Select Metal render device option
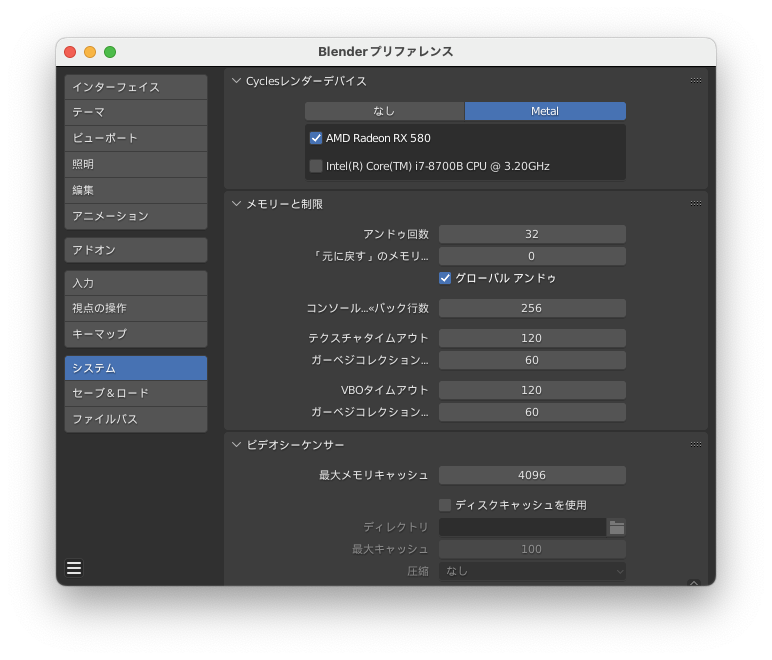Viewport: 772px width, 660px height. [545, 111]
